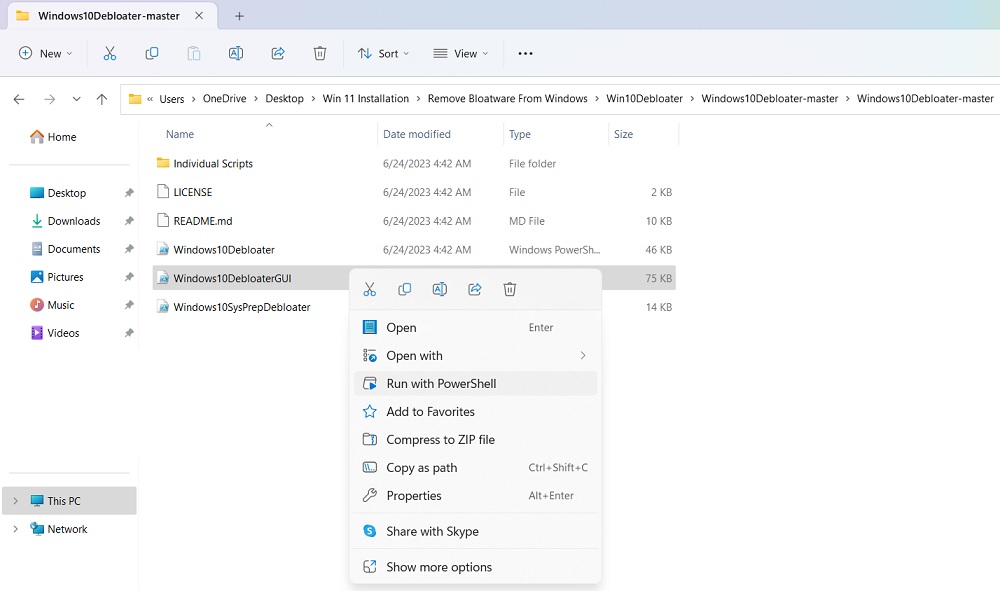Image resolution: width=1000 pixels, height=591 pixels.
Task: Expand This PC in the sidebar tree
Action: (17, 500)
